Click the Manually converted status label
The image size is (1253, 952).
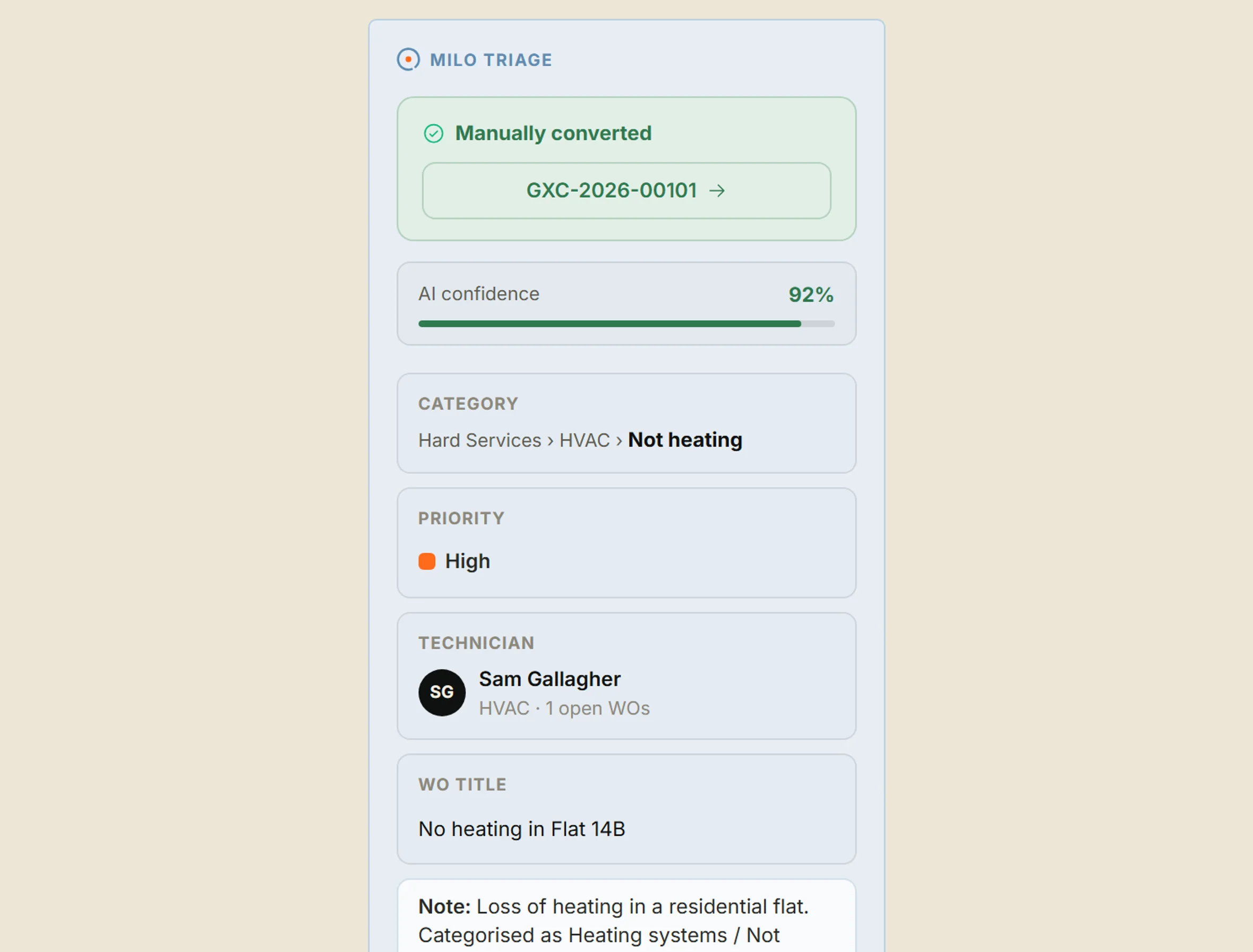click(553, 134)
